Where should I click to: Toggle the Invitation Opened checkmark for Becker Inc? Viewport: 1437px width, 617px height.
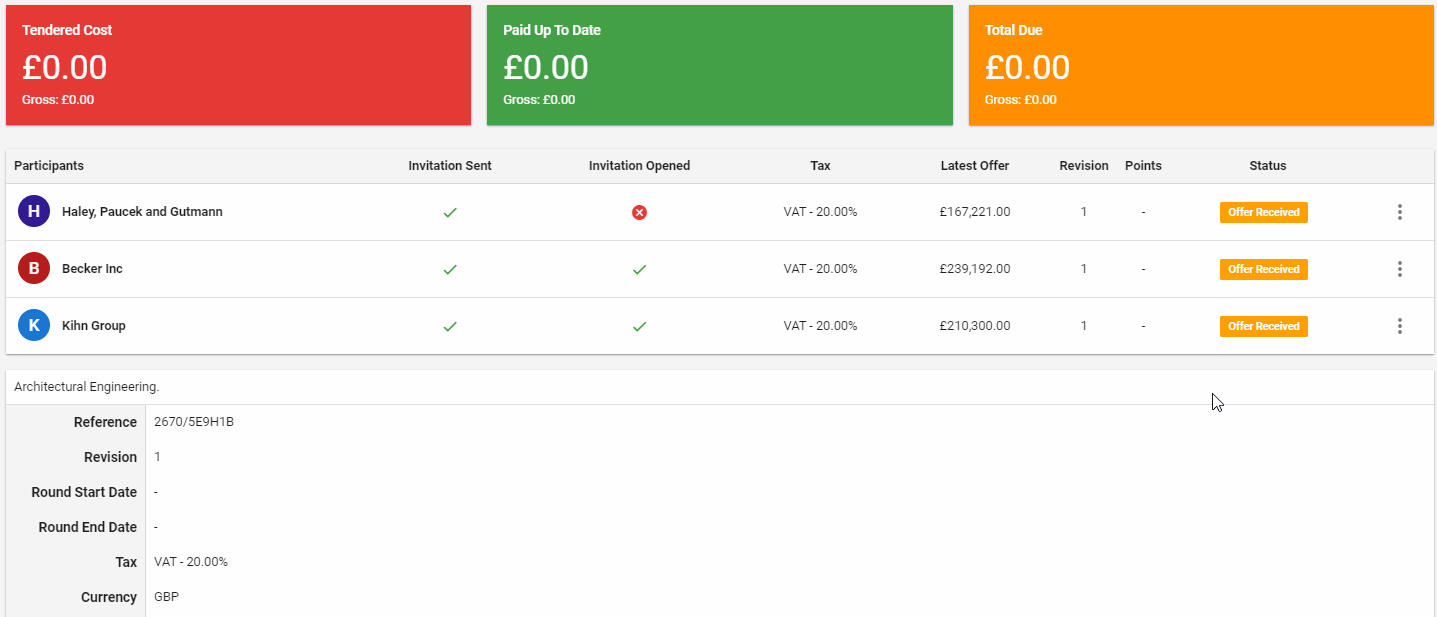[x=639, y=269]
